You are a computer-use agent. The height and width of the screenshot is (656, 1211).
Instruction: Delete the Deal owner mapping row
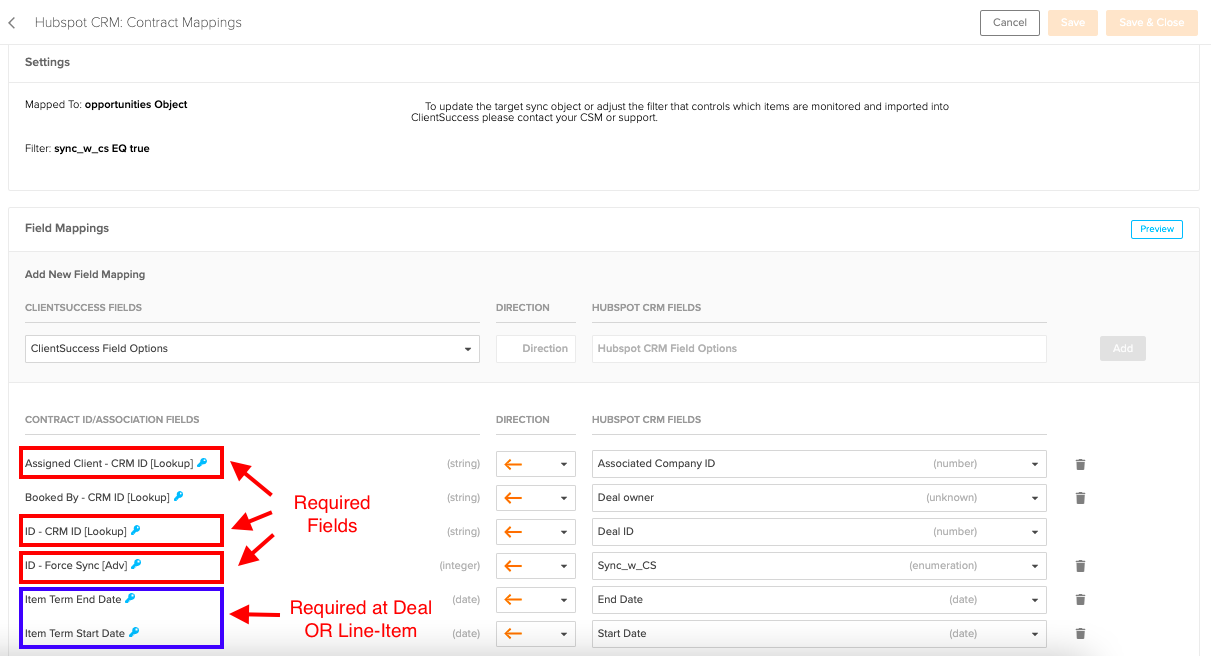(1080, 498)
